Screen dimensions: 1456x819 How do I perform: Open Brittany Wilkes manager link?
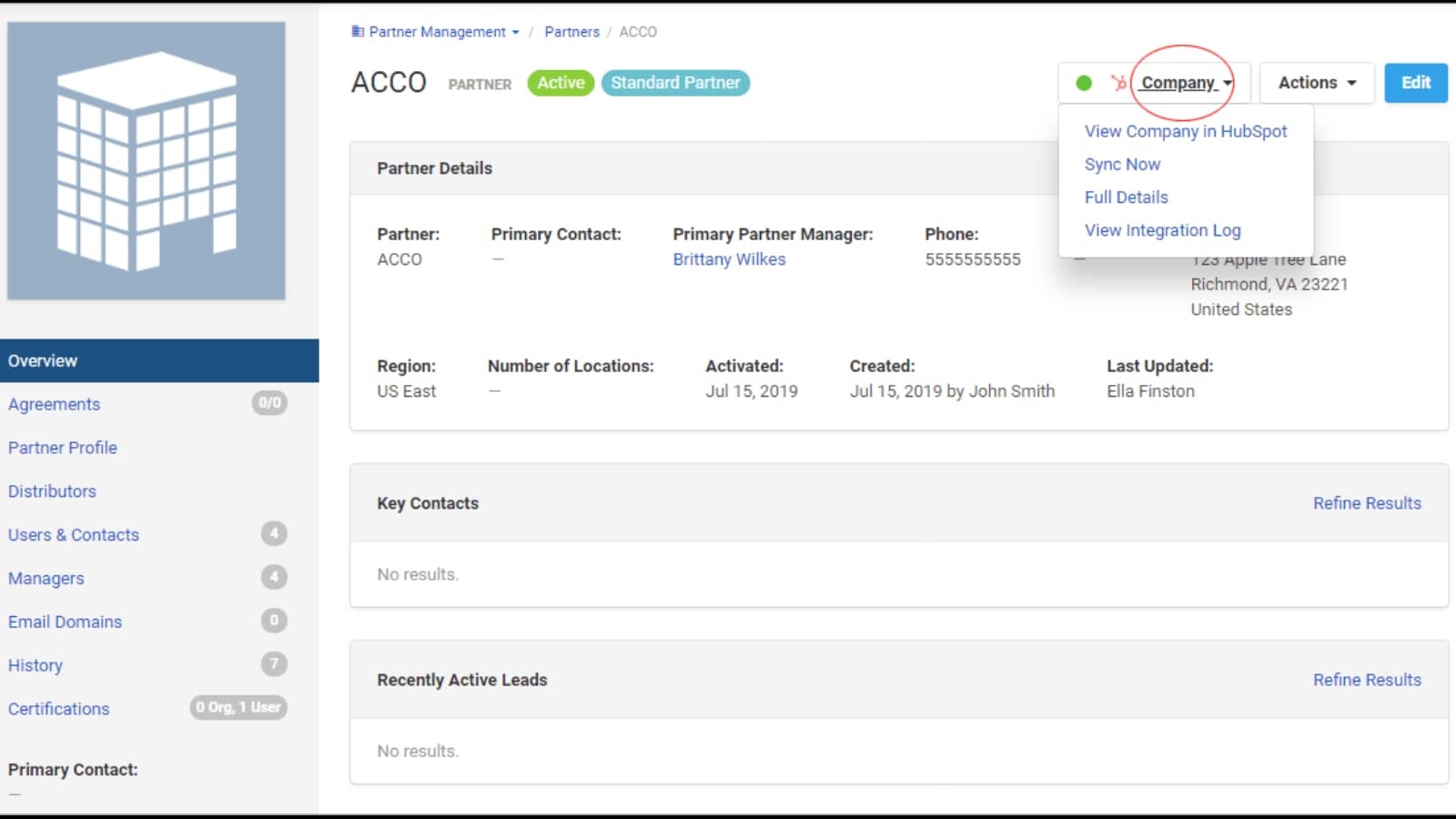click(729, 259)
